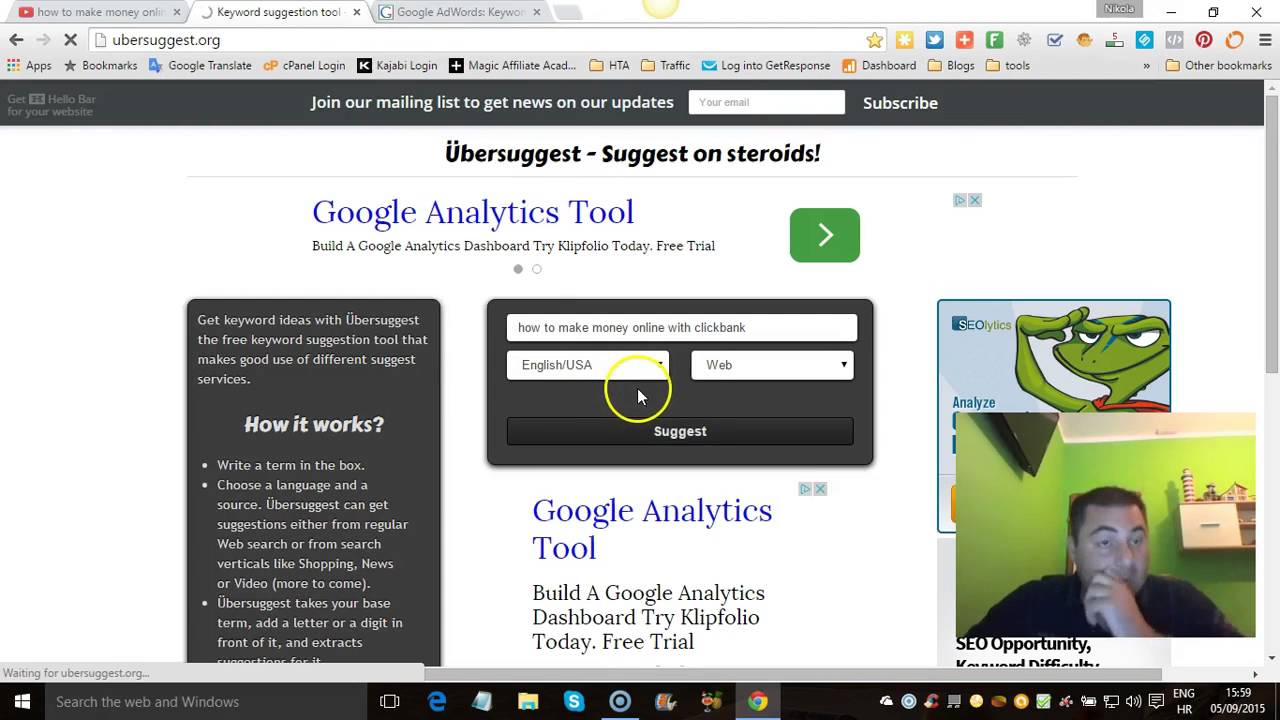1280x720 pixels.
Task: Launch Microsoft Edge from the taskbar
Action: tap(437, 701)
